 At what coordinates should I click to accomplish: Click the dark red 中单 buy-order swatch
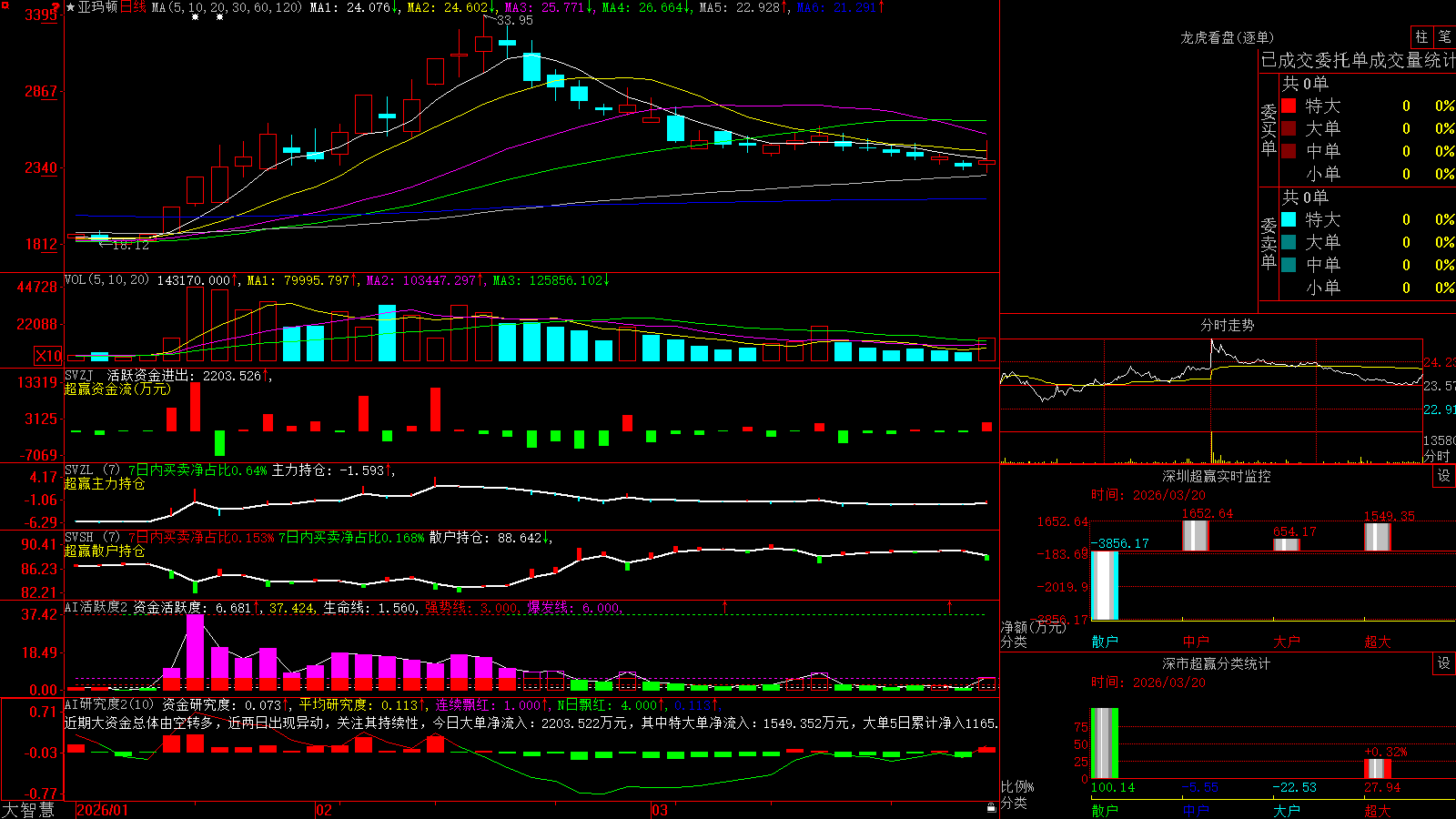[1289, 151]
